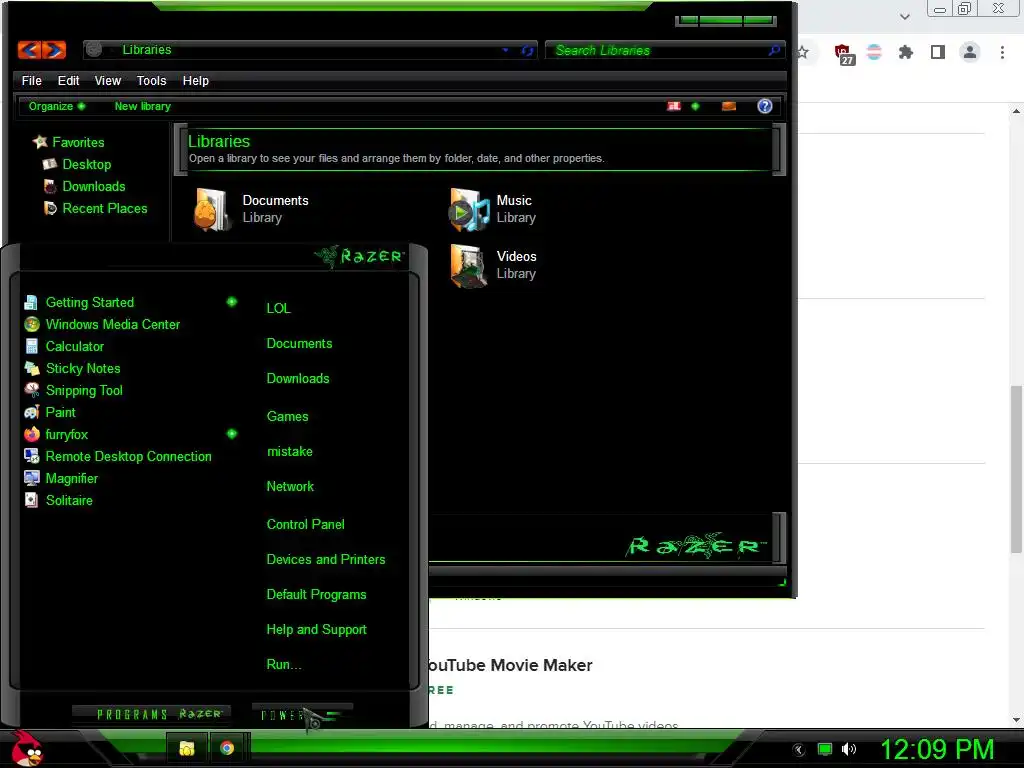Show hidden system tray icons
Viewport: 1024px width, 768px height.
click(798, 750)
